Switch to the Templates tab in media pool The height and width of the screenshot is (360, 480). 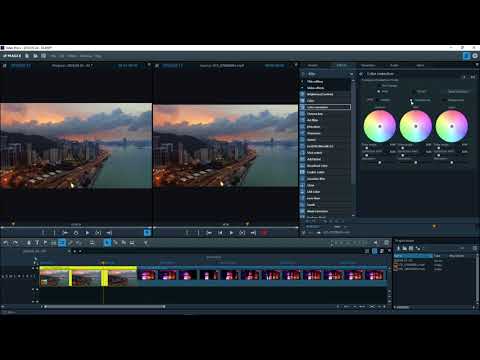[x=368, y=65]
